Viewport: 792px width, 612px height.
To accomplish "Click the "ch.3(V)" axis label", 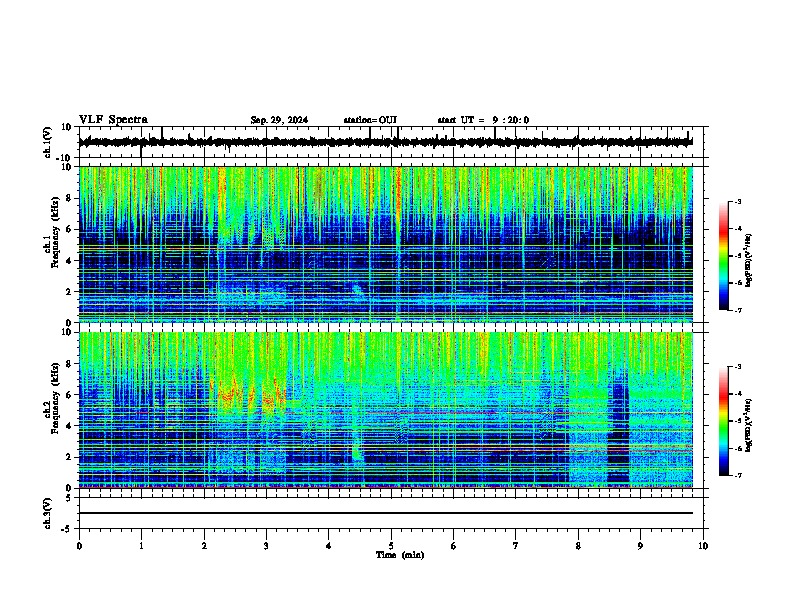I will [48, 513].
